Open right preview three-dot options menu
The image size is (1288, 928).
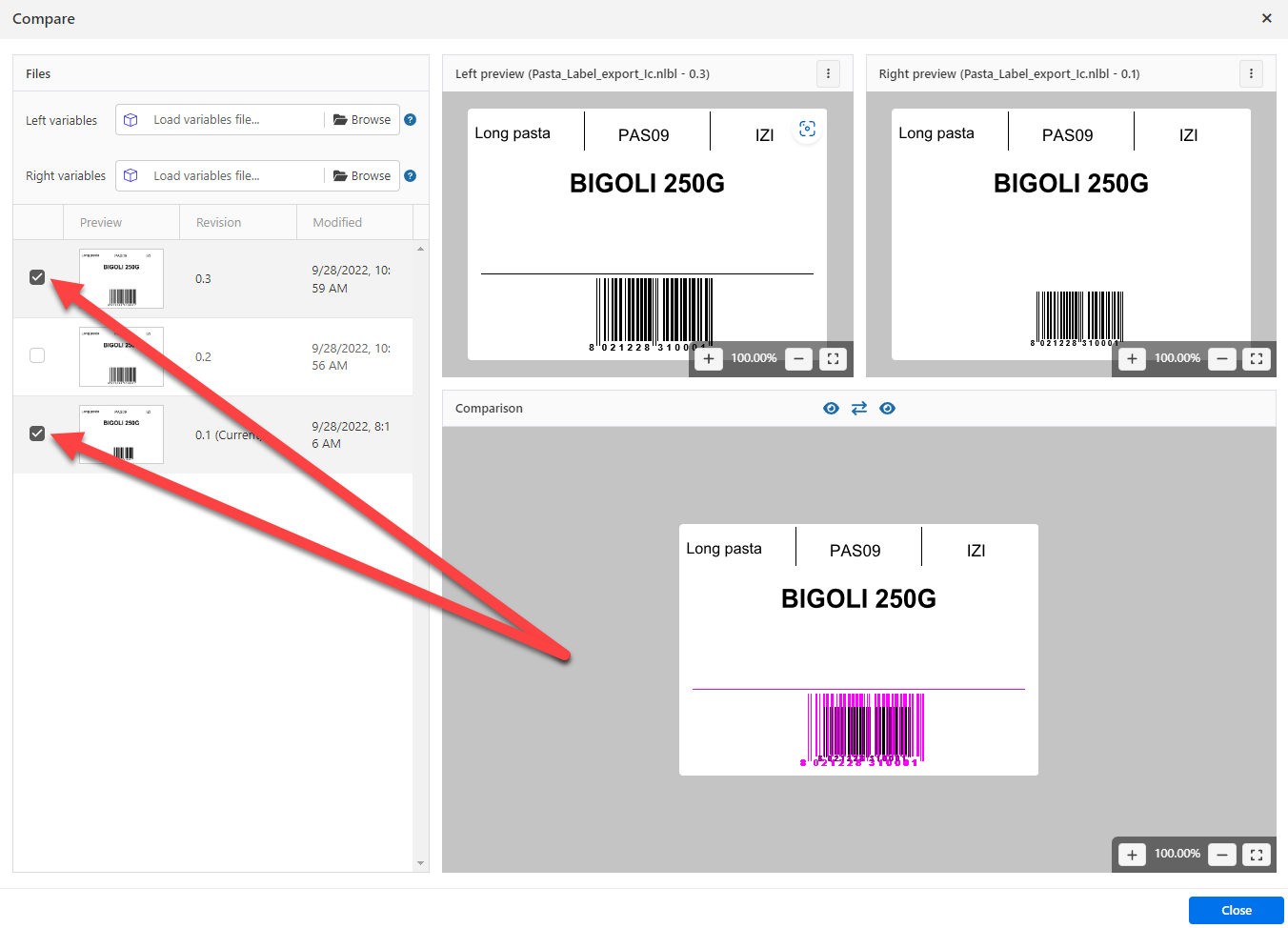tap(1251, 73)
